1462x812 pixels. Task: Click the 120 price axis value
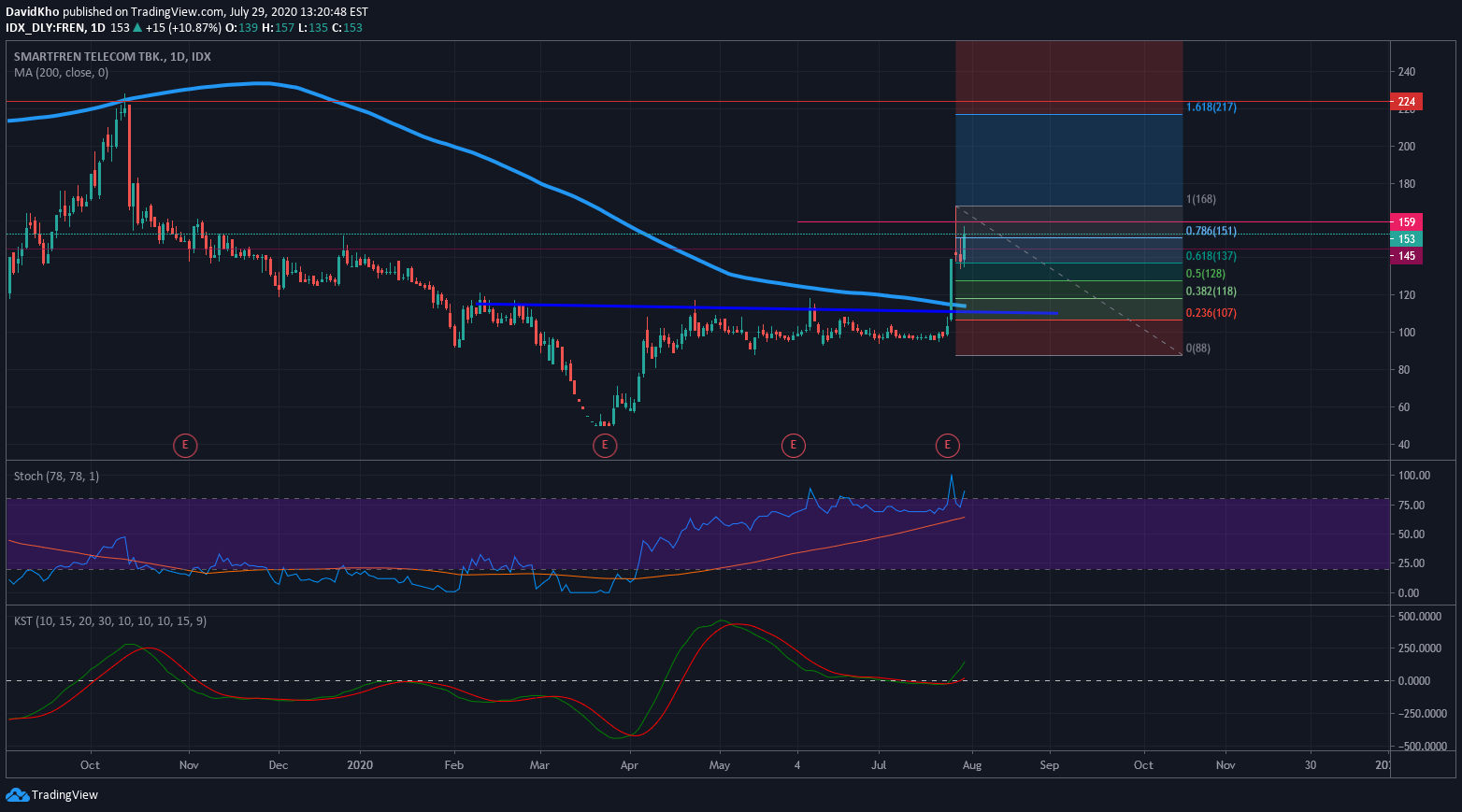point(1406,295)
